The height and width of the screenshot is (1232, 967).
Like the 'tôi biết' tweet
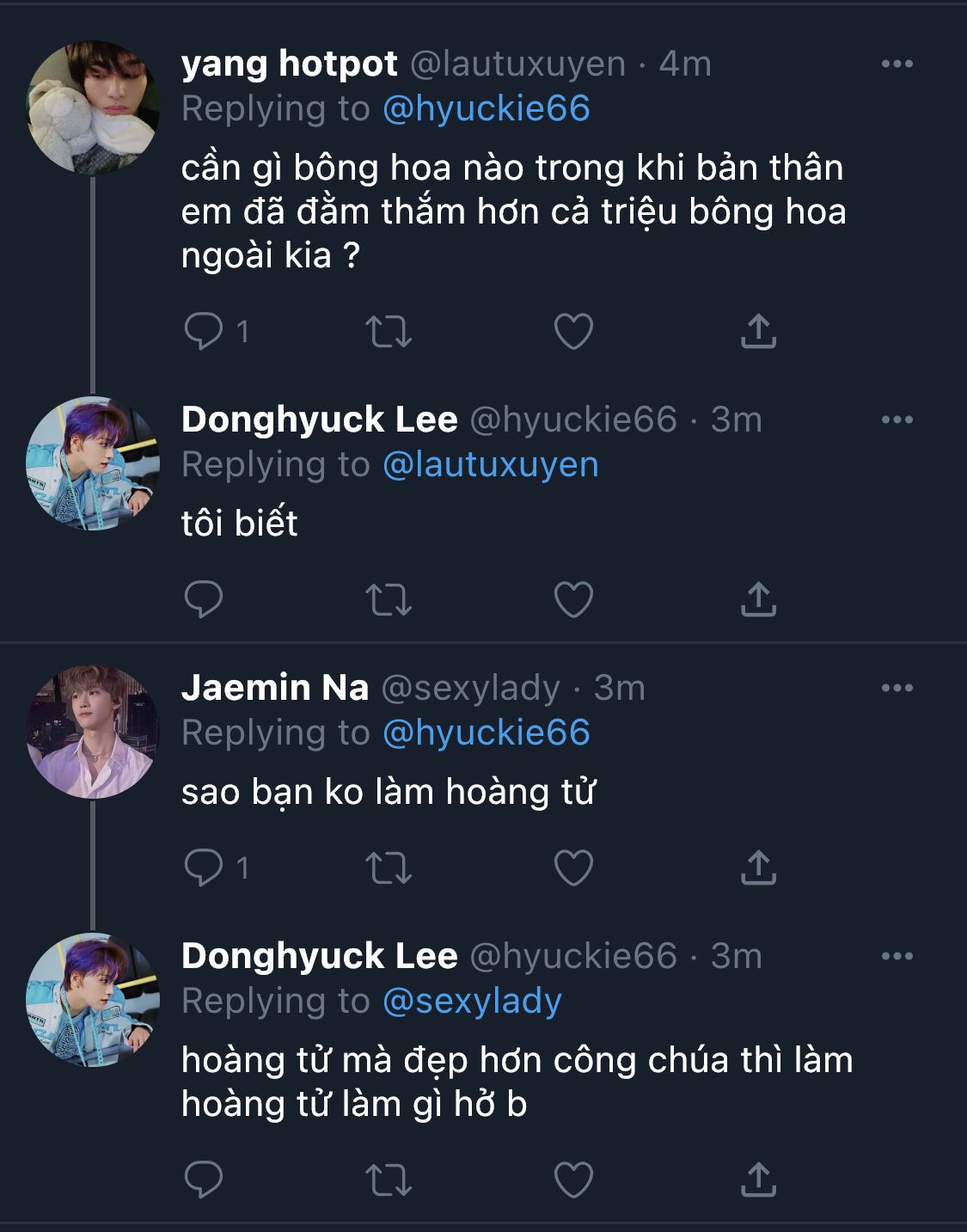click(573, 599)
